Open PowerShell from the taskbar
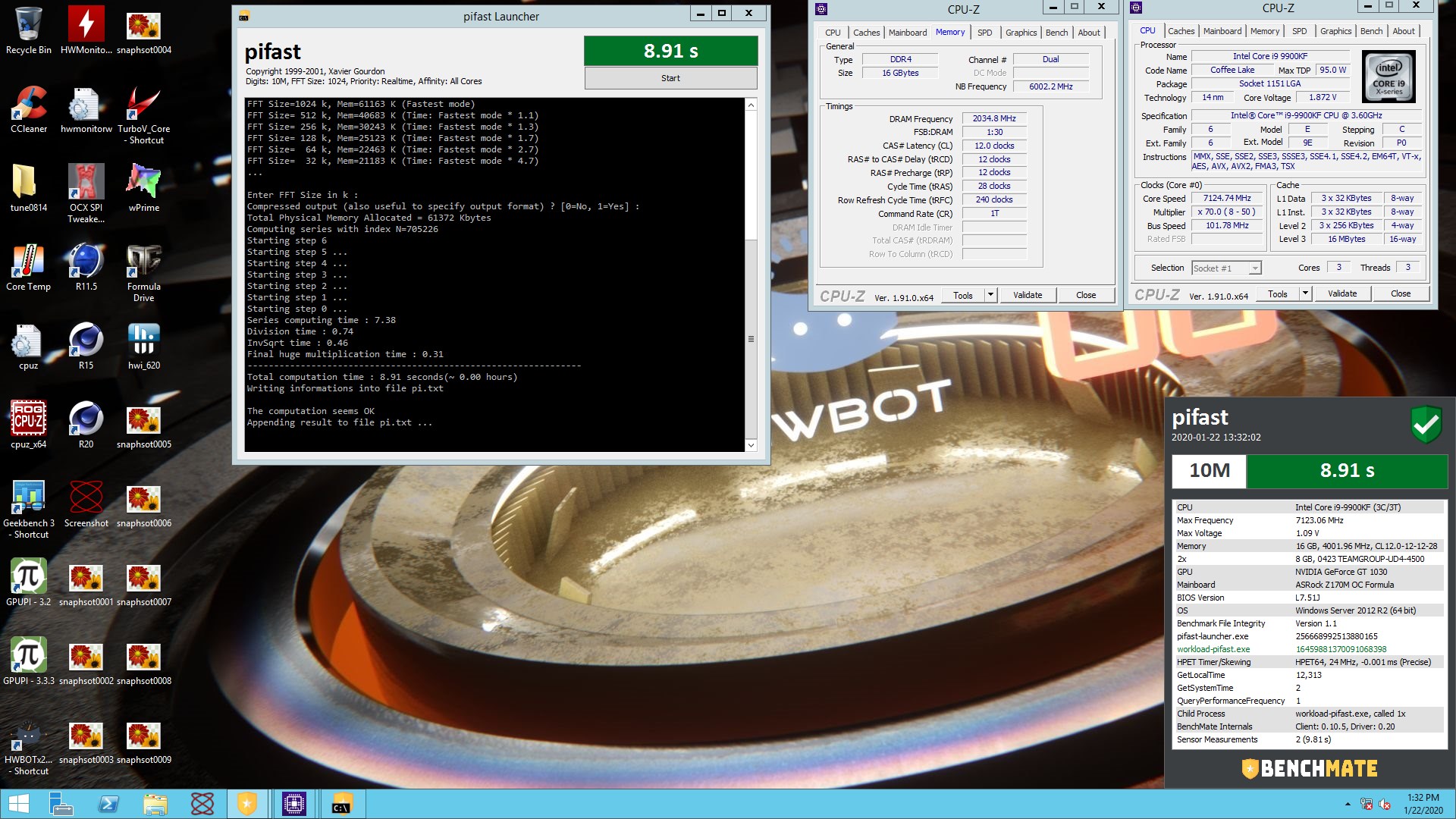Image resolution: width=1456 pixels, height=819 pixels. click(109, 804)
